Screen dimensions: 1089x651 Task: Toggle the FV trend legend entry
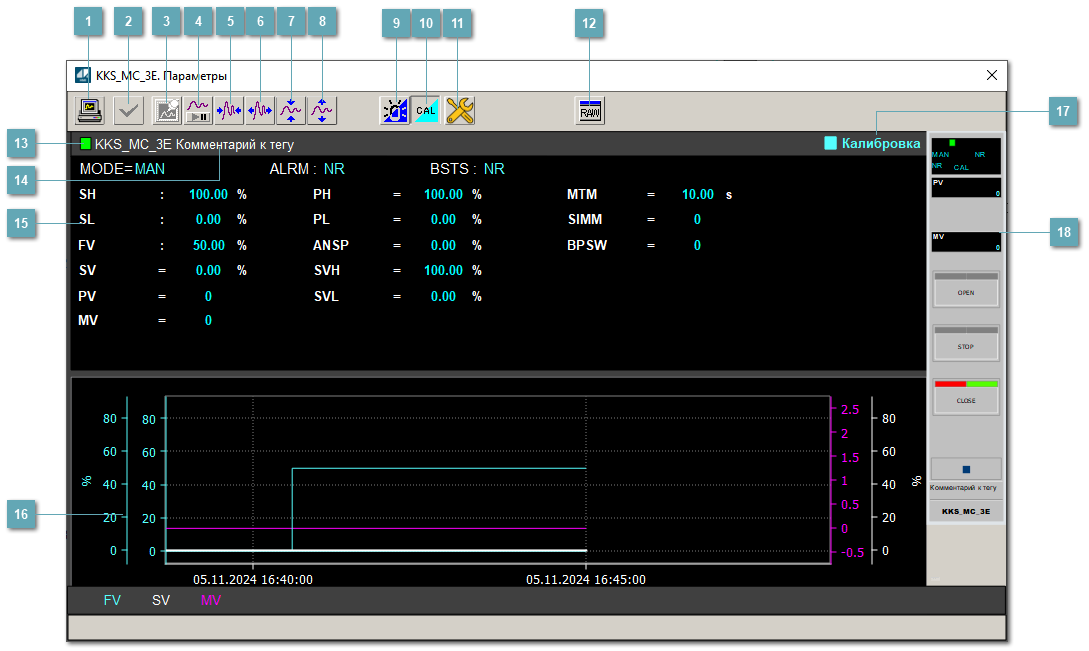click(112, 601)
